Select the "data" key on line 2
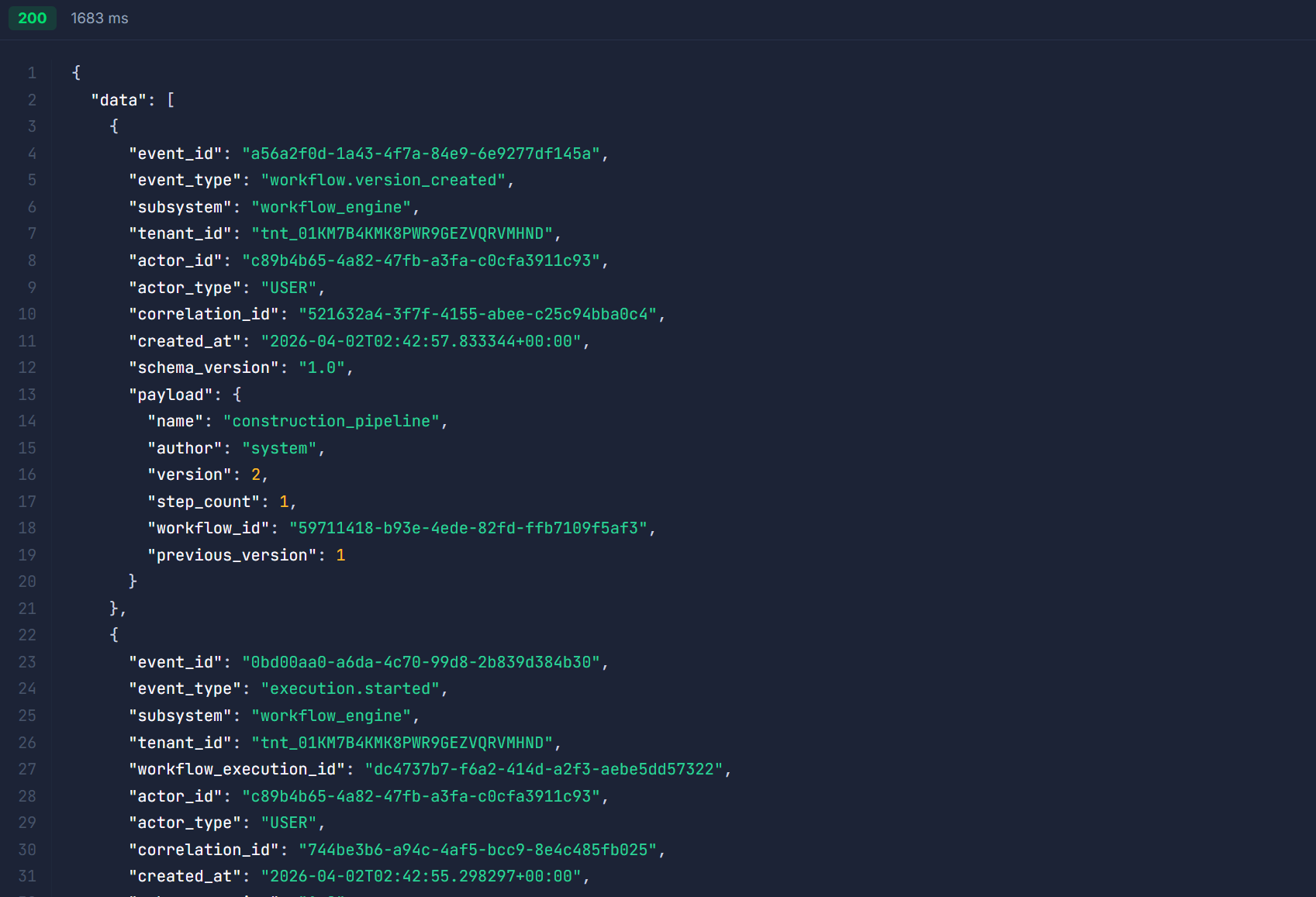 (119, 100)
